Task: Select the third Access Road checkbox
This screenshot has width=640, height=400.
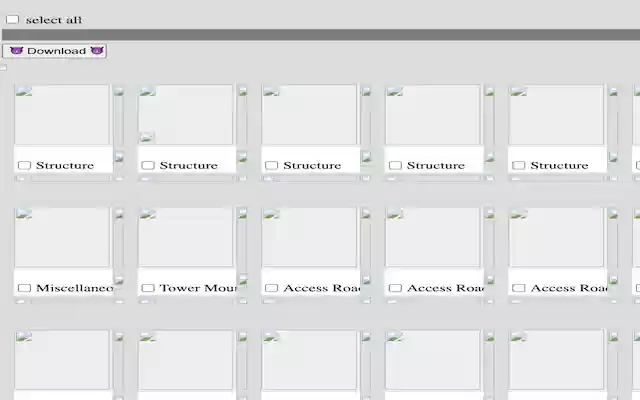Action: 518,288
